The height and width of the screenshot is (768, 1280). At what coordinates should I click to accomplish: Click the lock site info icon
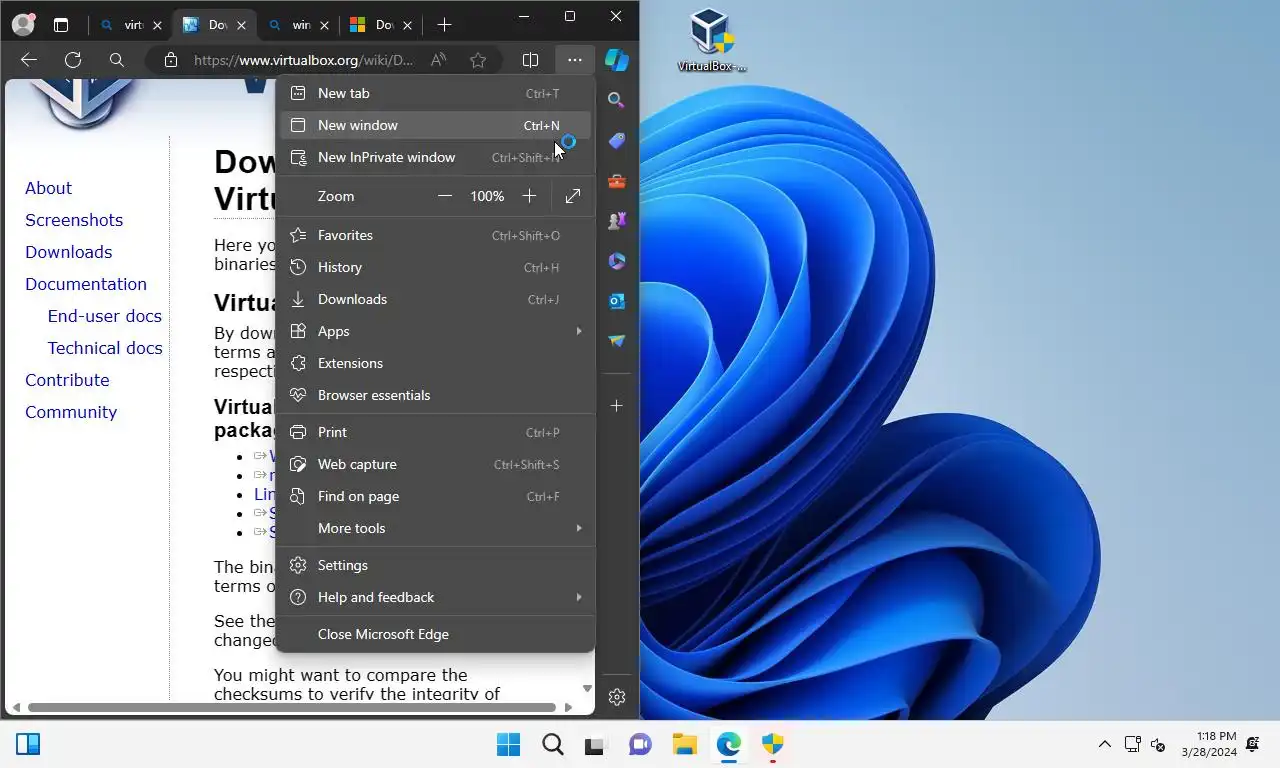pos(170,60)
